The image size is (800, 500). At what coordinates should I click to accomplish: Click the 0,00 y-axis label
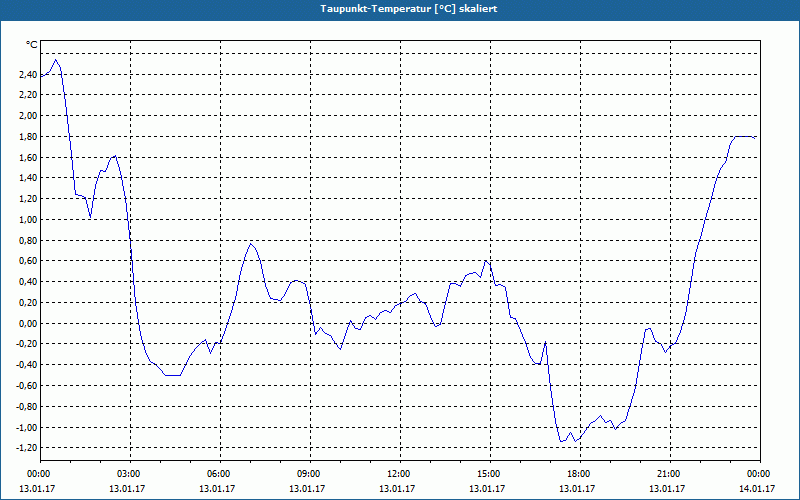[x=28, y=323]
